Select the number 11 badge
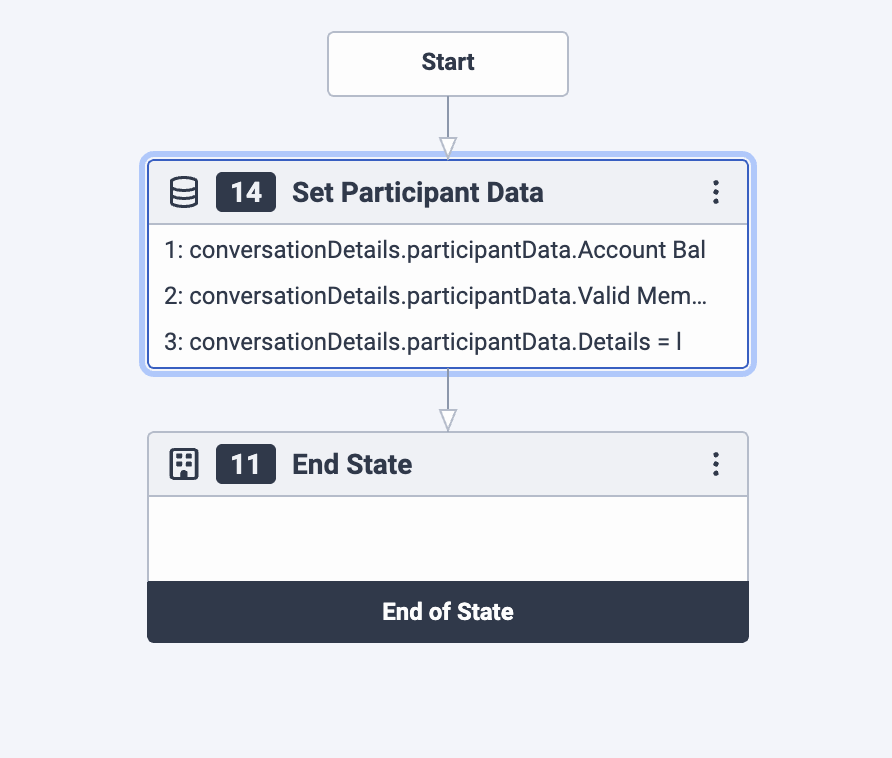 tap(246, 464)
